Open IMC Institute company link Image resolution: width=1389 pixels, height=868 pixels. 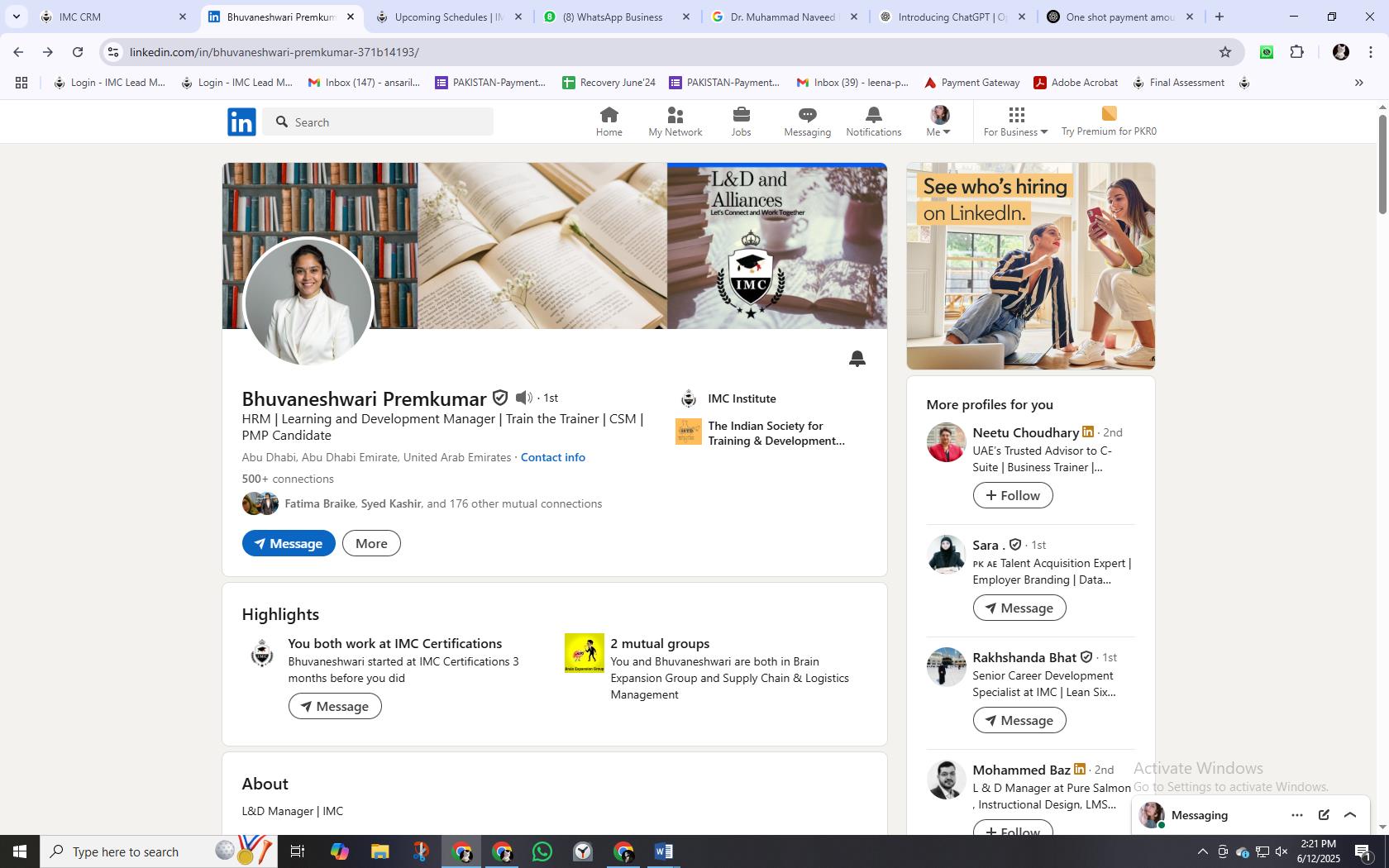click(742, 398)
